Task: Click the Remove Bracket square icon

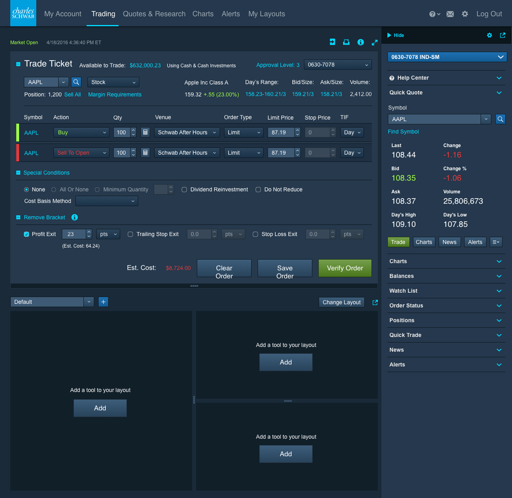Action: tap(18, 217)
